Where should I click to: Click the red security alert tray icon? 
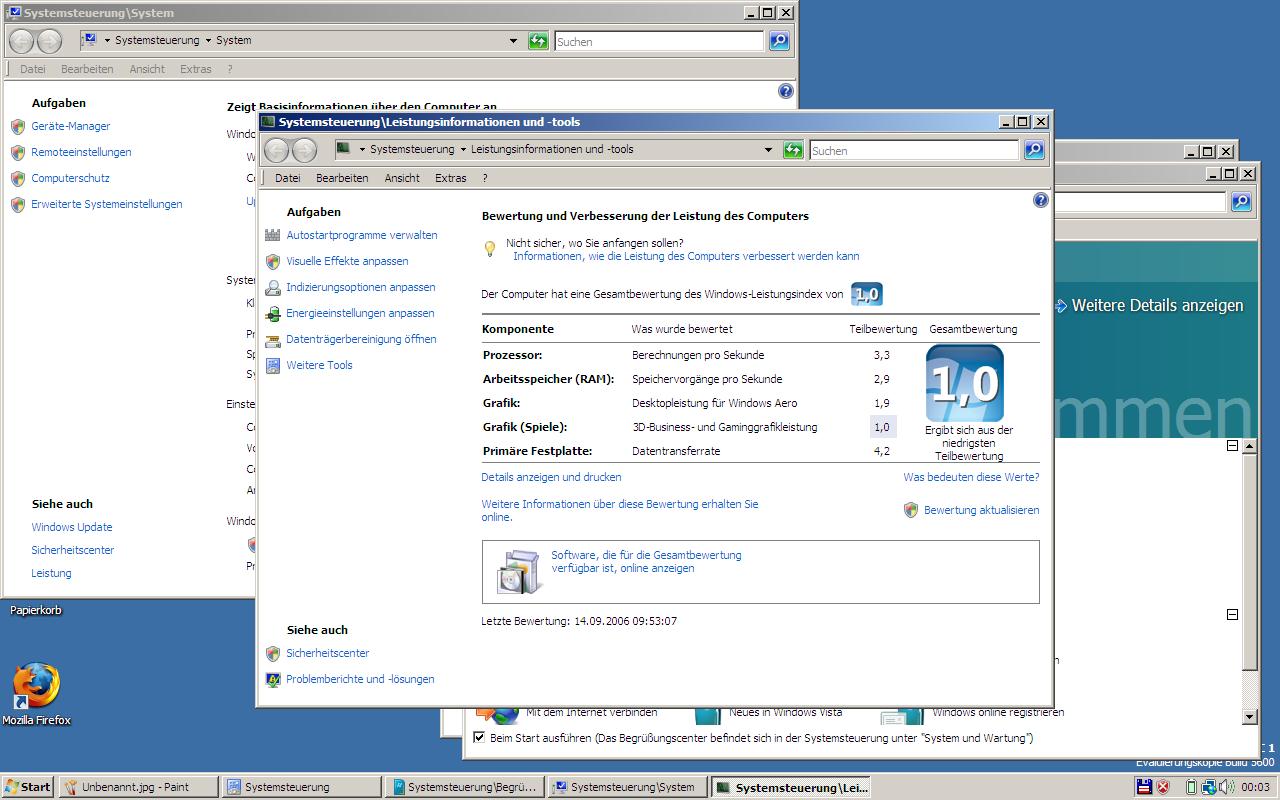click(1163, 787)
